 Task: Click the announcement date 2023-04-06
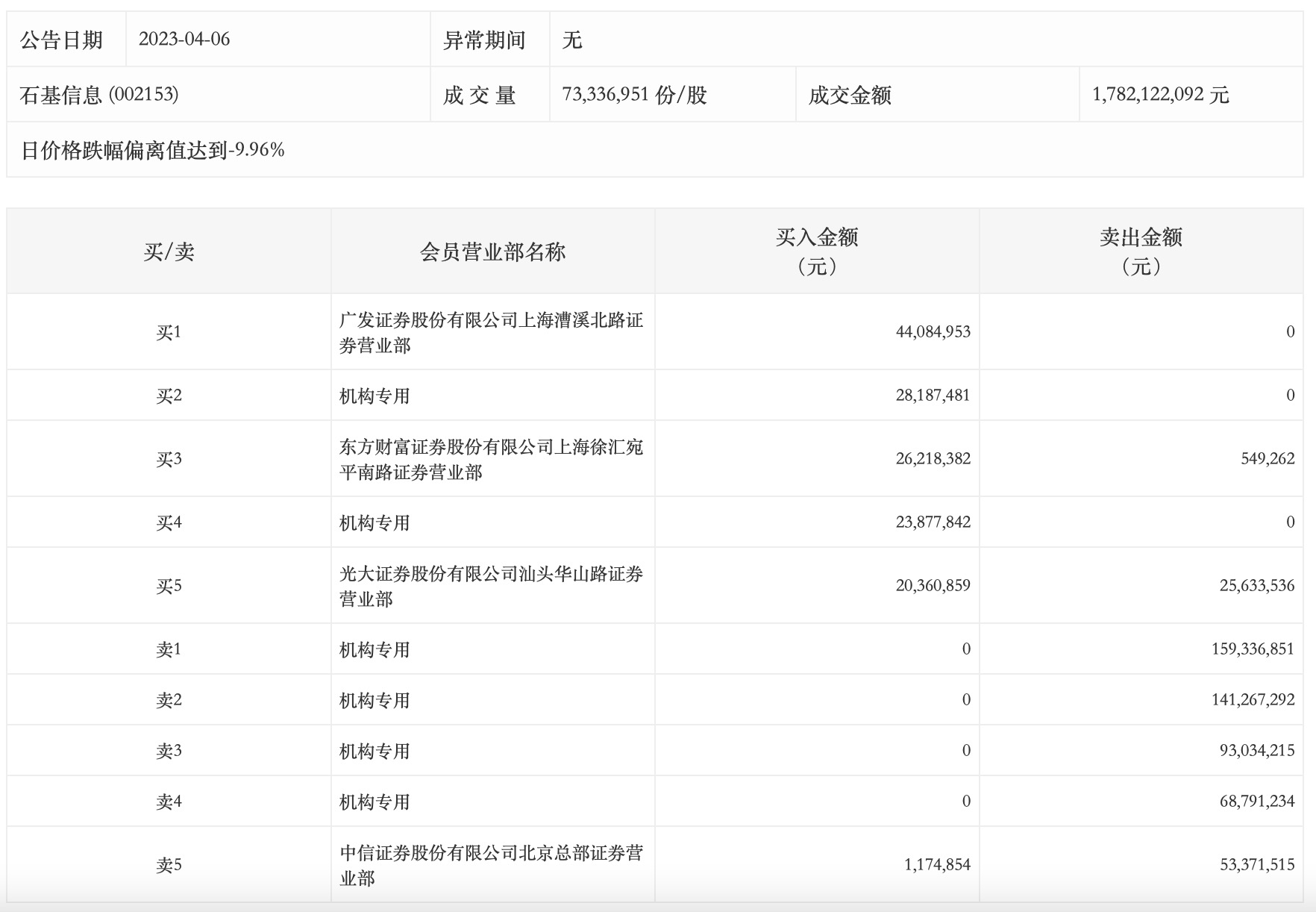tap(184, 40)
